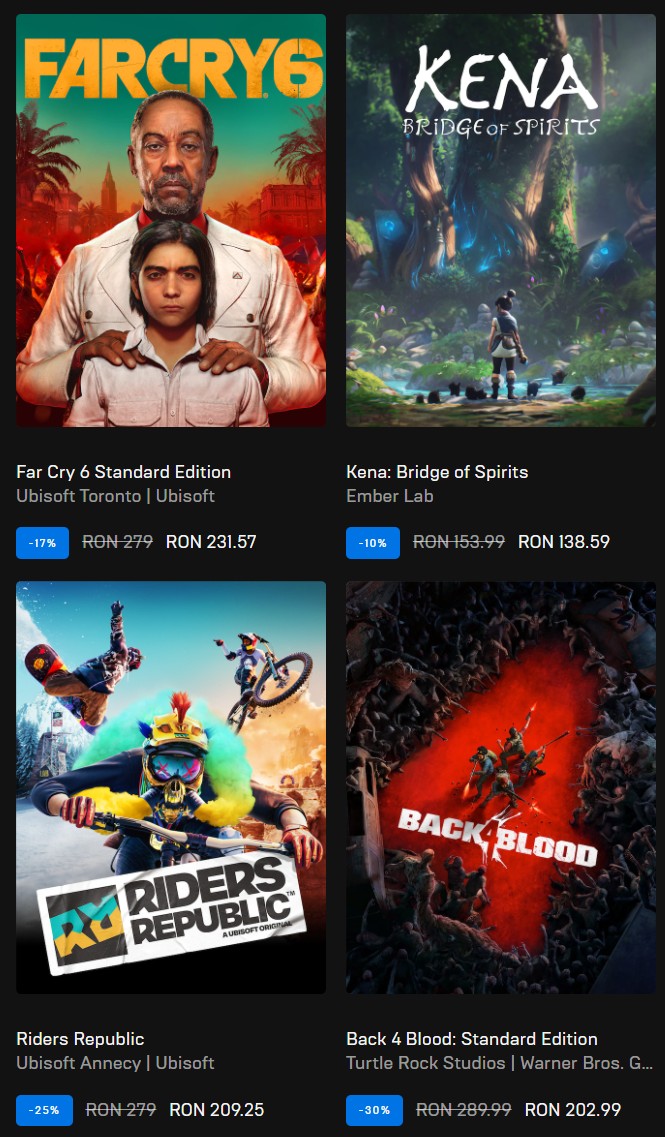Open the Far Cry 6 cover artwork
665x1137 pixels.
(x=170, y=220)
